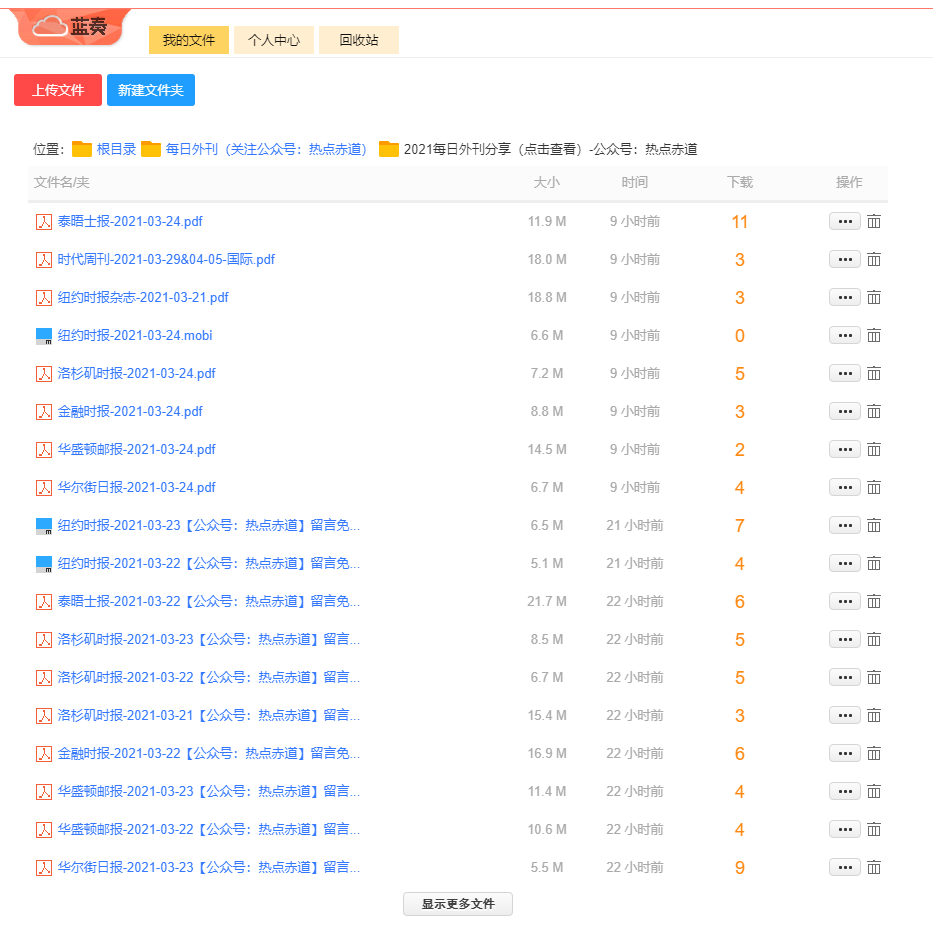Delete 泰晤士报-2021-03-24.pdf using its trash icon
This screenshot has width=933, height=932.
pos(873,221)
